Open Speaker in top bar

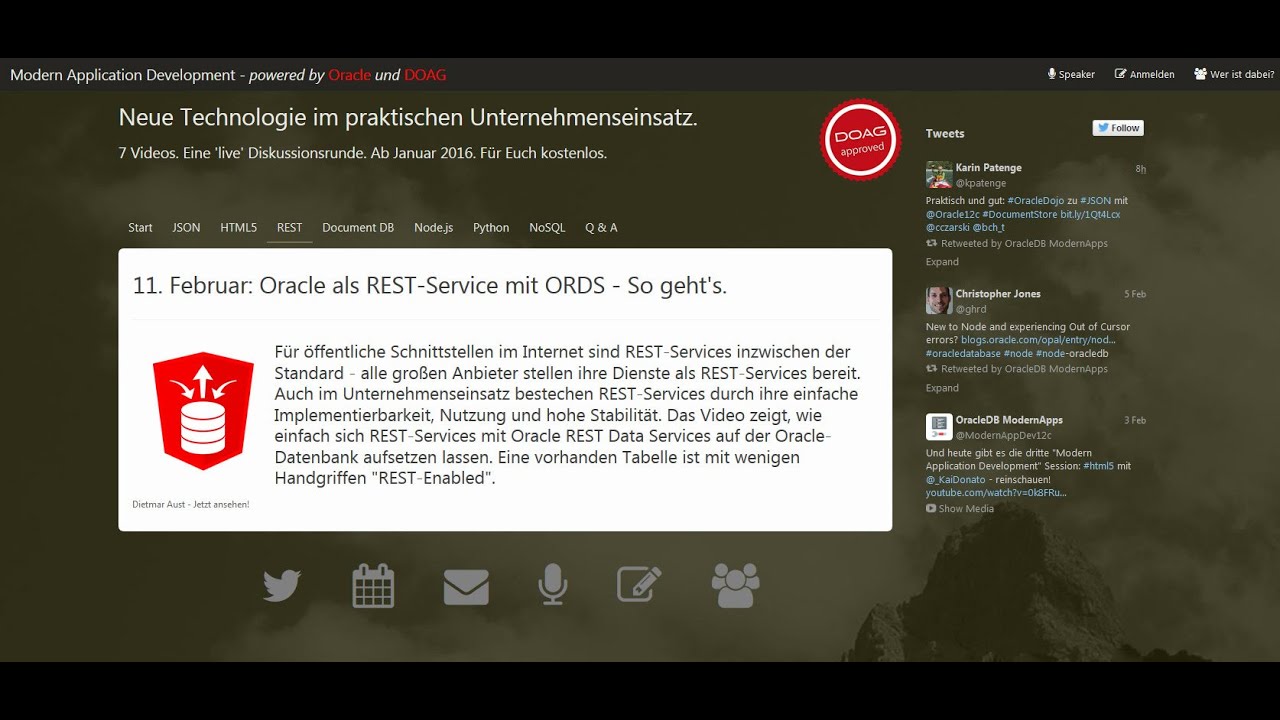coord(1071,74)
